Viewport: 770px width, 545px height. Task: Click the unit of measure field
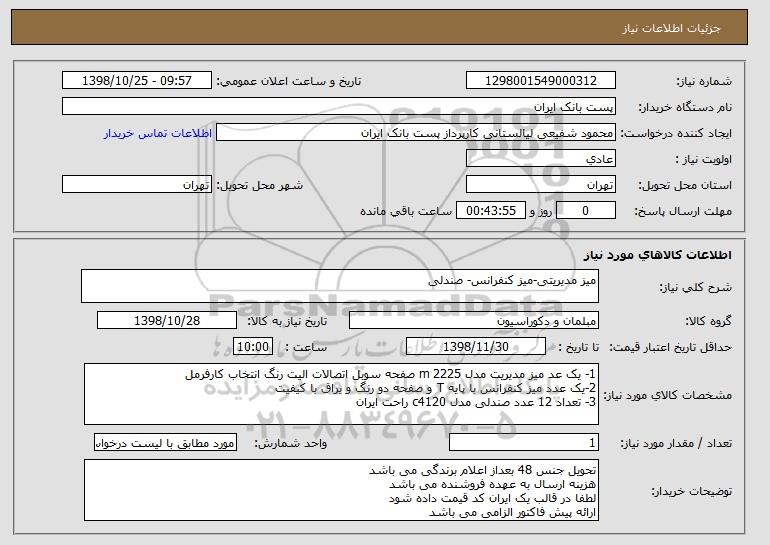(x=165, y=443)
